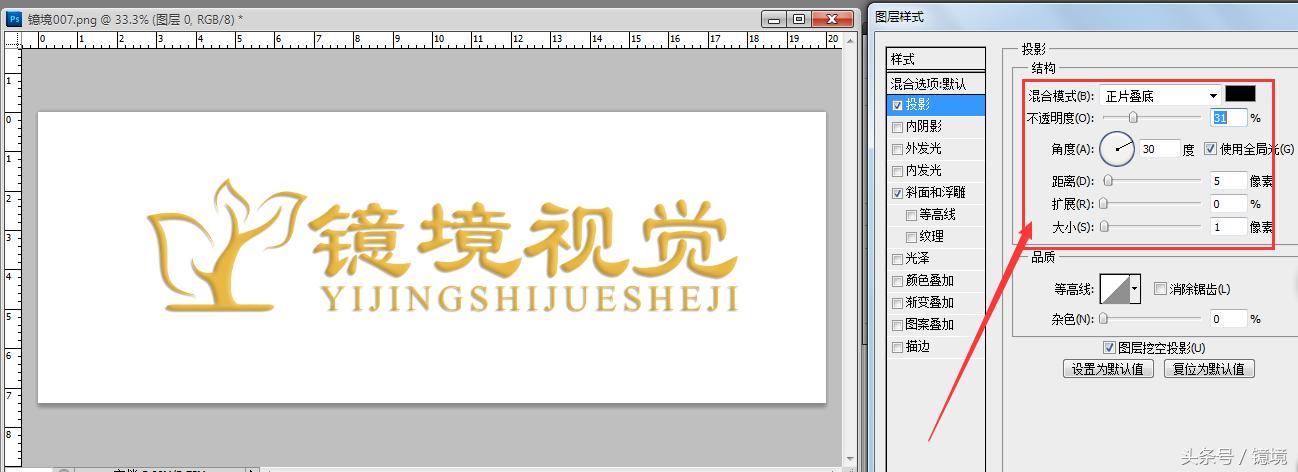Click the 大小 value field showing 1
Viewport: 1298px width, 472px height.
pos(1228,226)
